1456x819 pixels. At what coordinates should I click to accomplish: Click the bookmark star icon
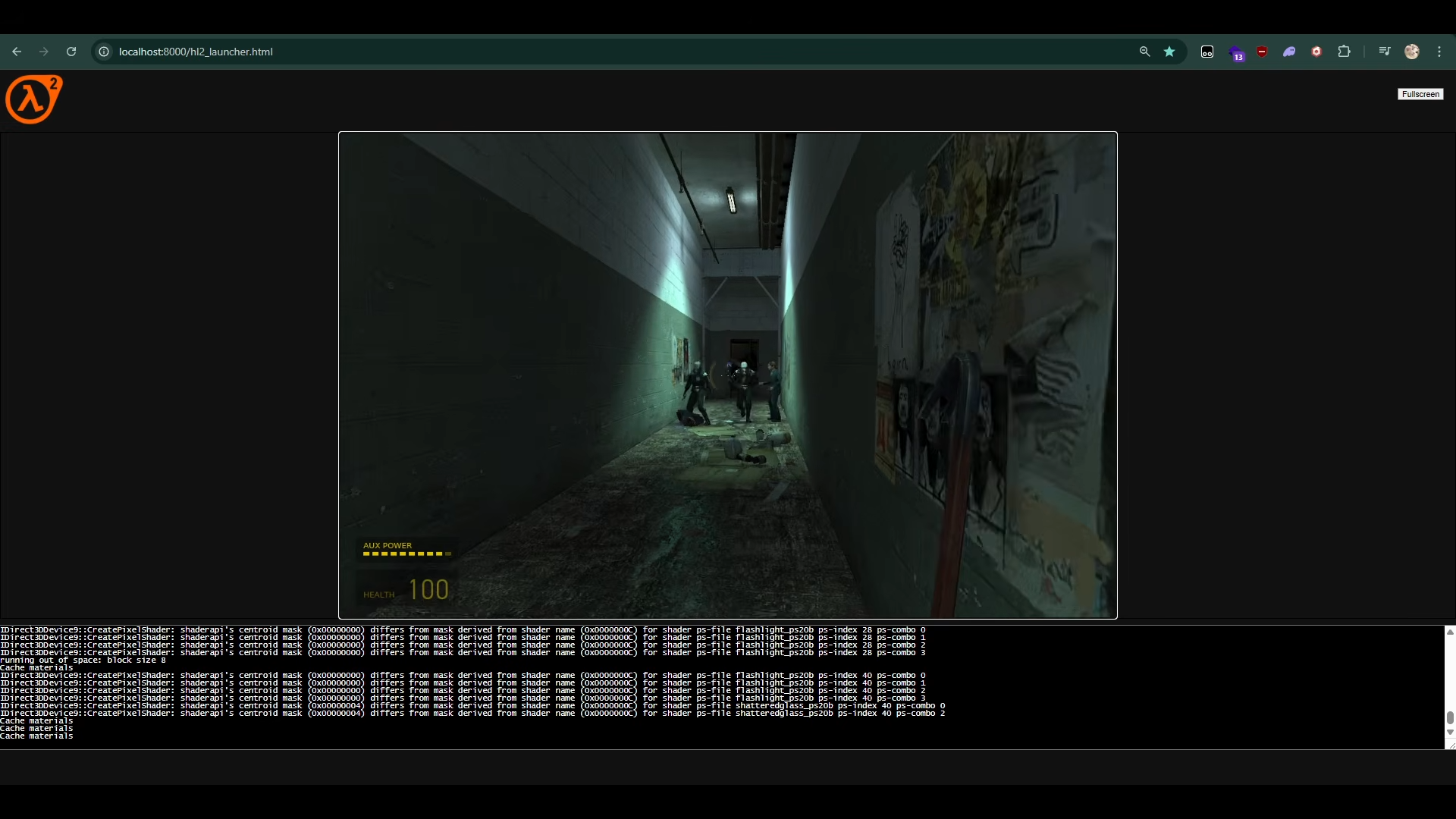(x=1169, y=52)
